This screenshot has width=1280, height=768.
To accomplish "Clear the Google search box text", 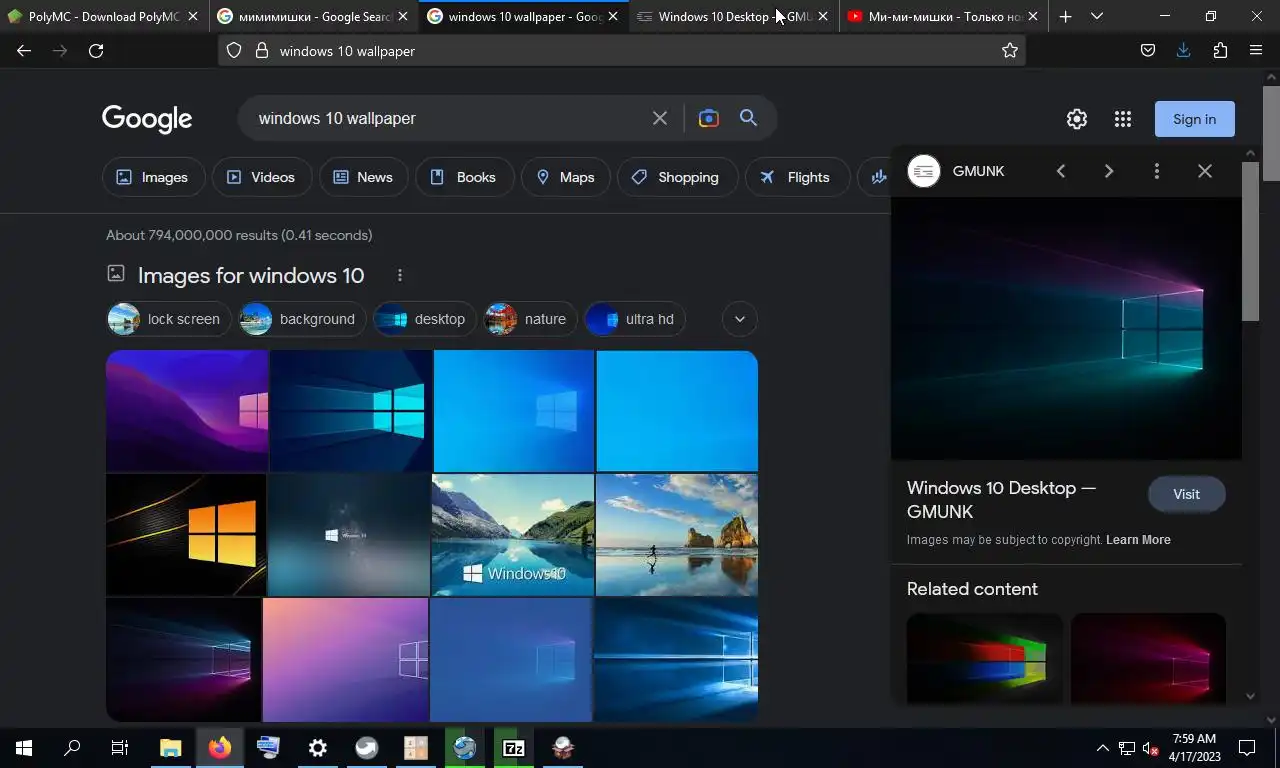I will pyautogui.click(x=660, y=118).
